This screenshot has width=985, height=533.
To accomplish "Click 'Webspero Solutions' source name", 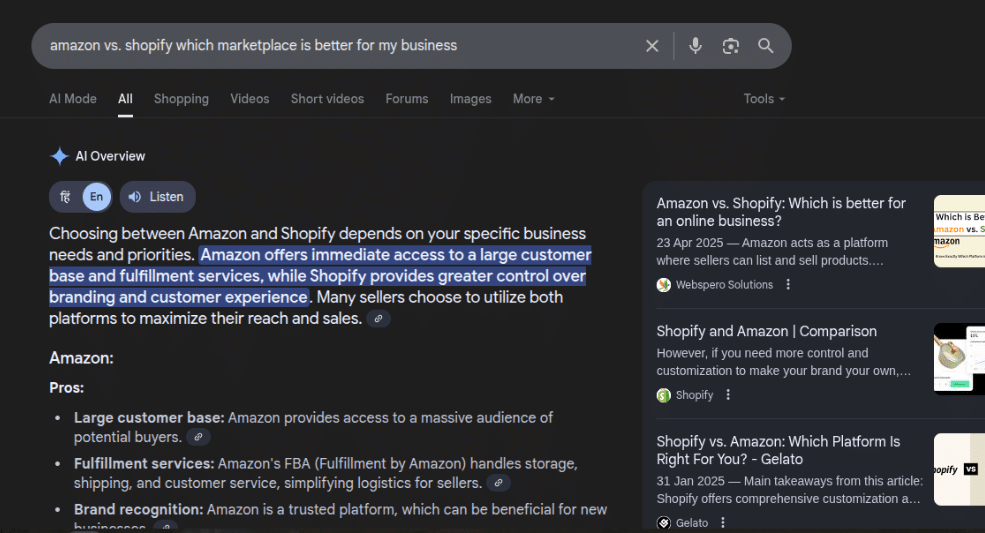I will tap(724, 285).
